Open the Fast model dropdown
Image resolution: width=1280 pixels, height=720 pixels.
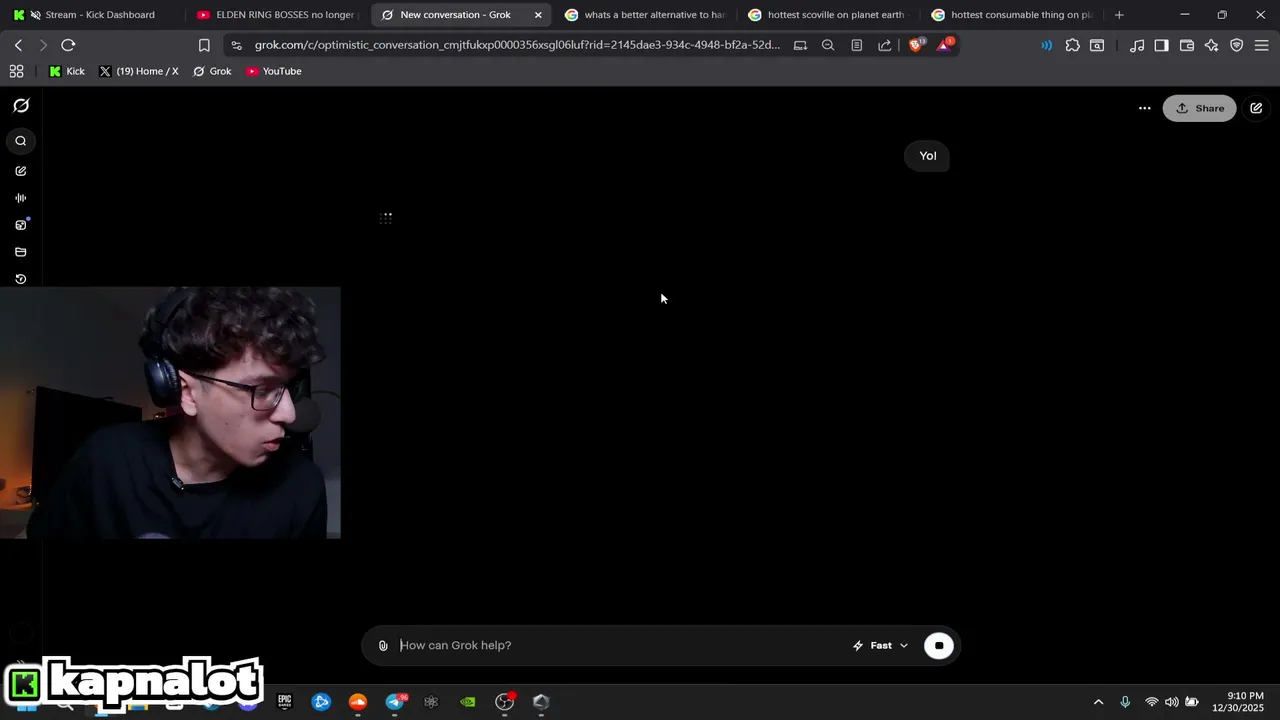pyautogui.click(x=880, y=646)
